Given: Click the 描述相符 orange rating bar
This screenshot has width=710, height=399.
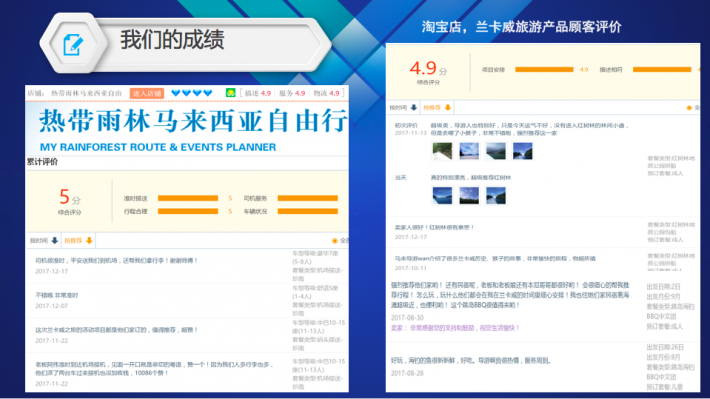Looking at the screenshot, I should tap(662, 70).
